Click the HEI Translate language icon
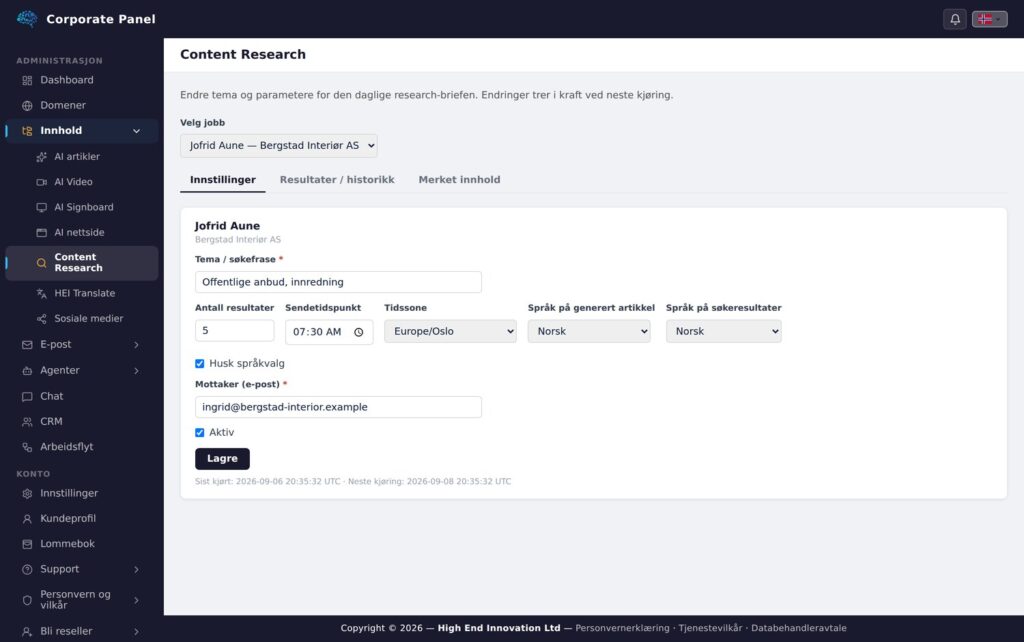1024x642 pixels. [42, 294]
